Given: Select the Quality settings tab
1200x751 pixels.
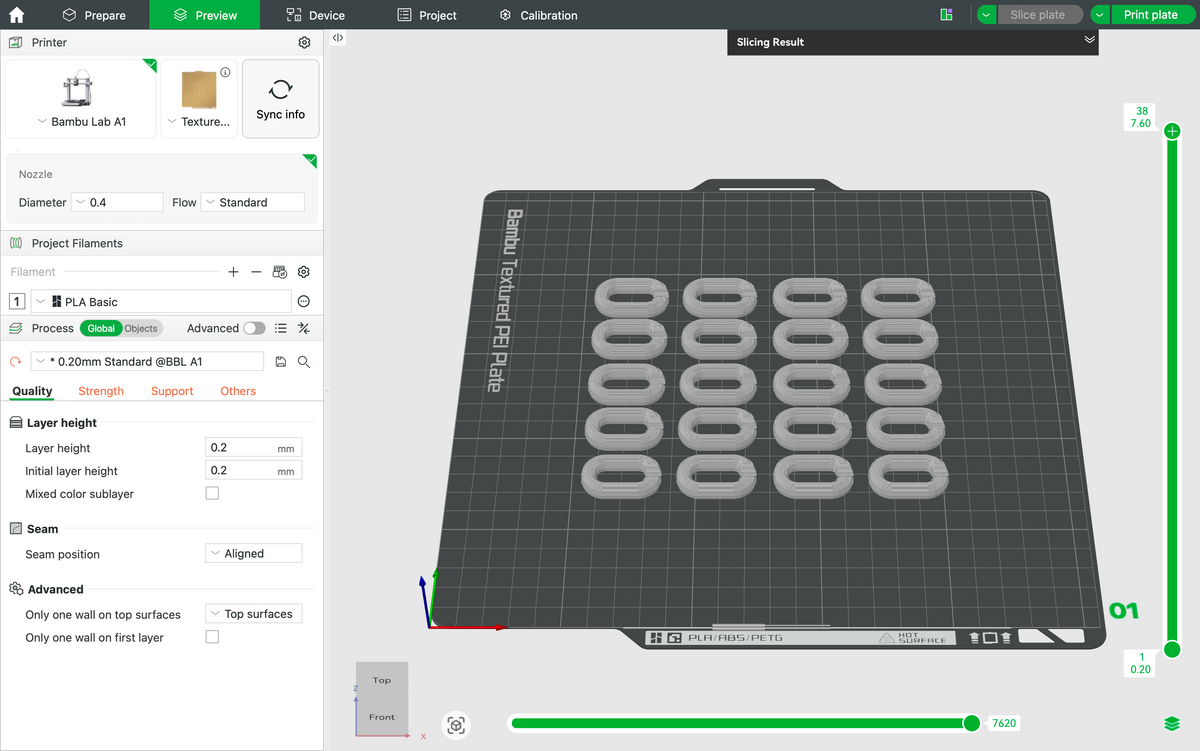Looking at the screenshot, I should [x=32, y=391].
